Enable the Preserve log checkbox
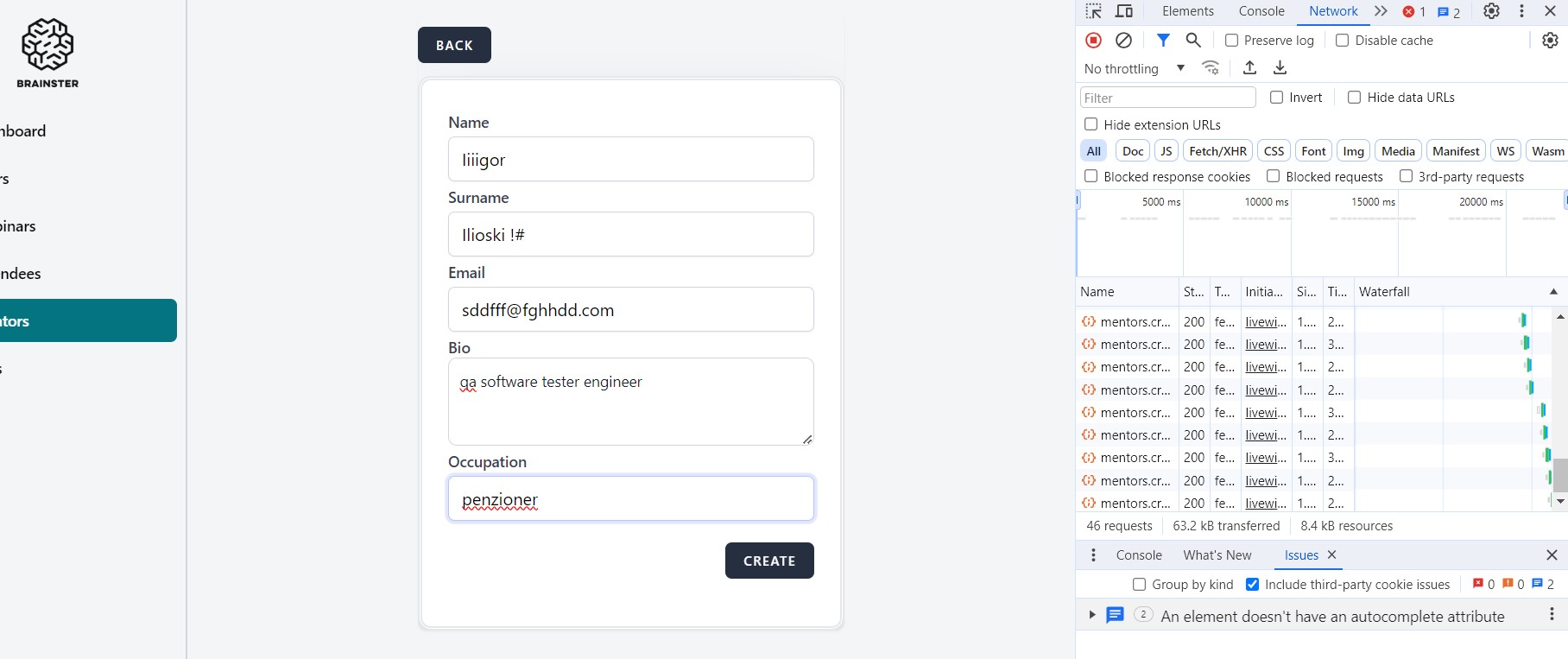The width and height of the screenshot is (1568, 659). (x=1232, y=41)
